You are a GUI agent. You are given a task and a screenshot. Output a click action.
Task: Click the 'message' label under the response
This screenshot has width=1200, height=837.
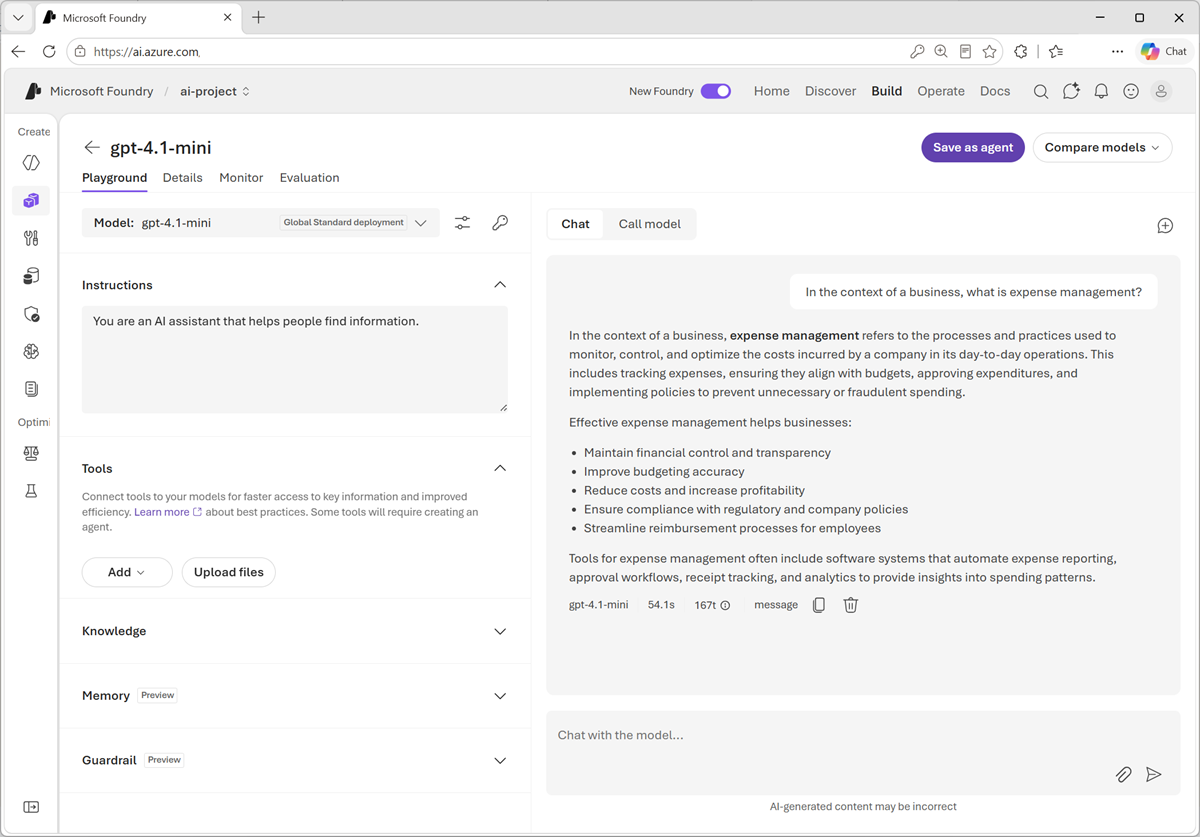(776, 605)
